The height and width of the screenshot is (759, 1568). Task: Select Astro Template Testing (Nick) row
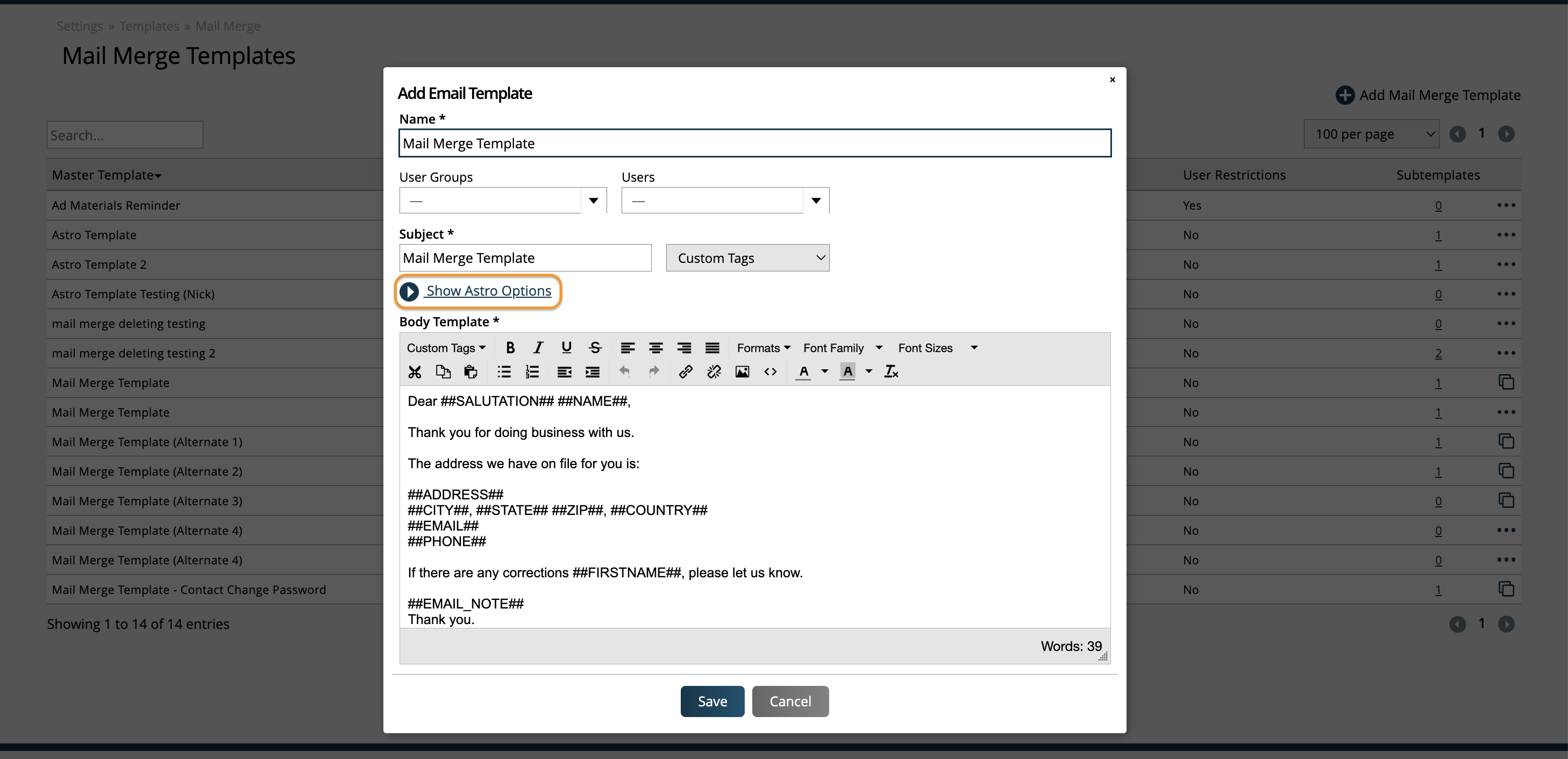(x=133, y=294)
